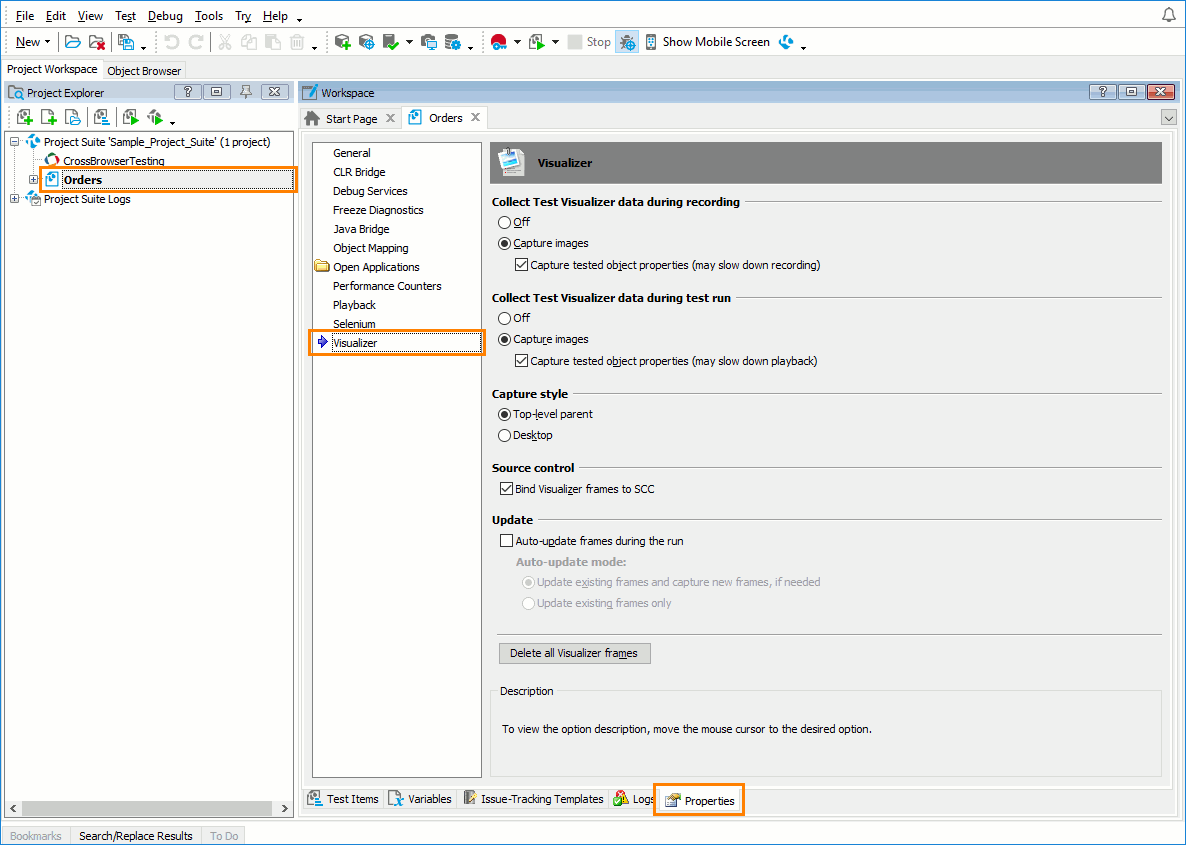Open dropdown arrow beside checkpoint icon
The image size is (1186, 845).
[x=409, y=42]
